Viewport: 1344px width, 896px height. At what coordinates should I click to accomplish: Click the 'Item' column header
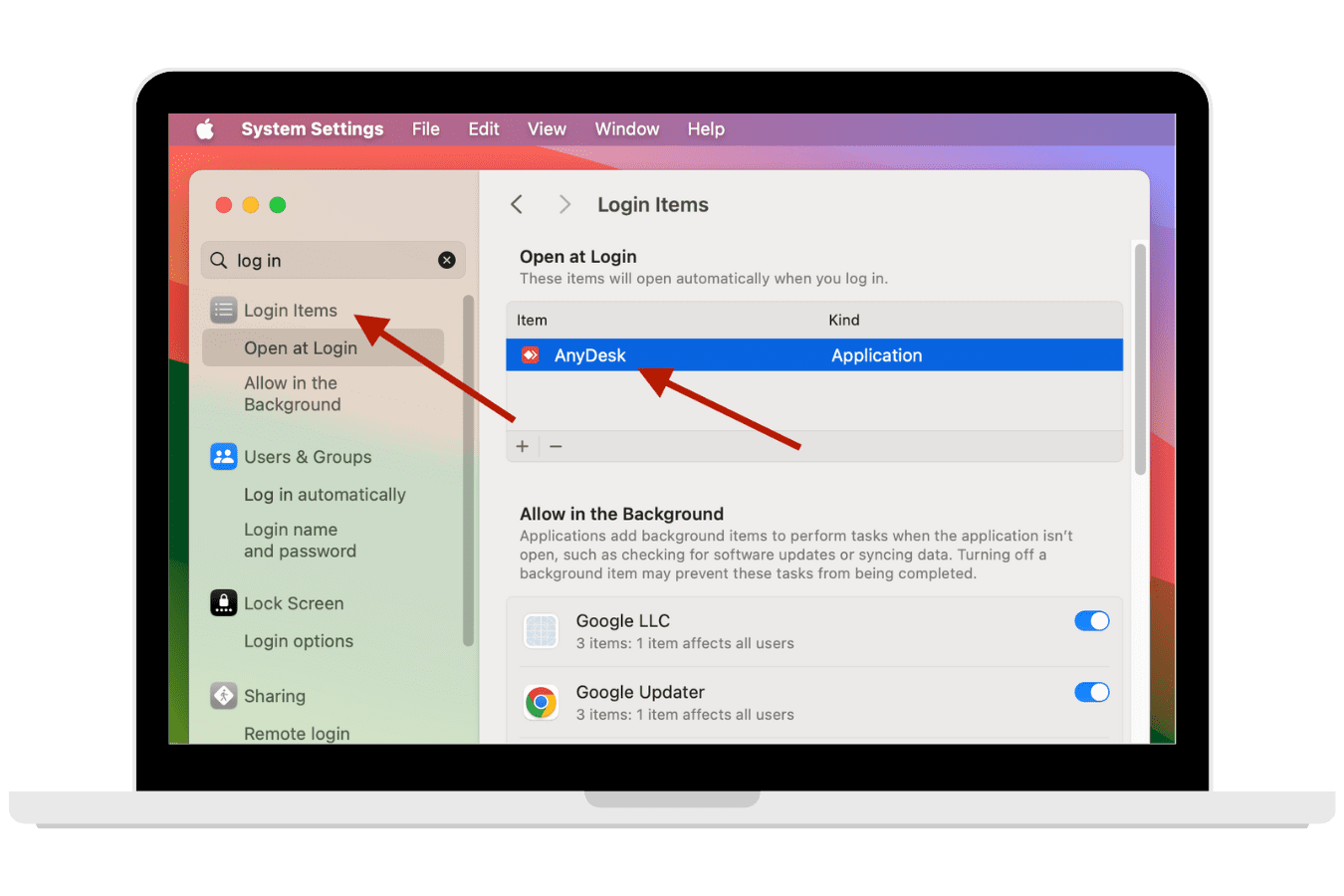click(532, 320)
